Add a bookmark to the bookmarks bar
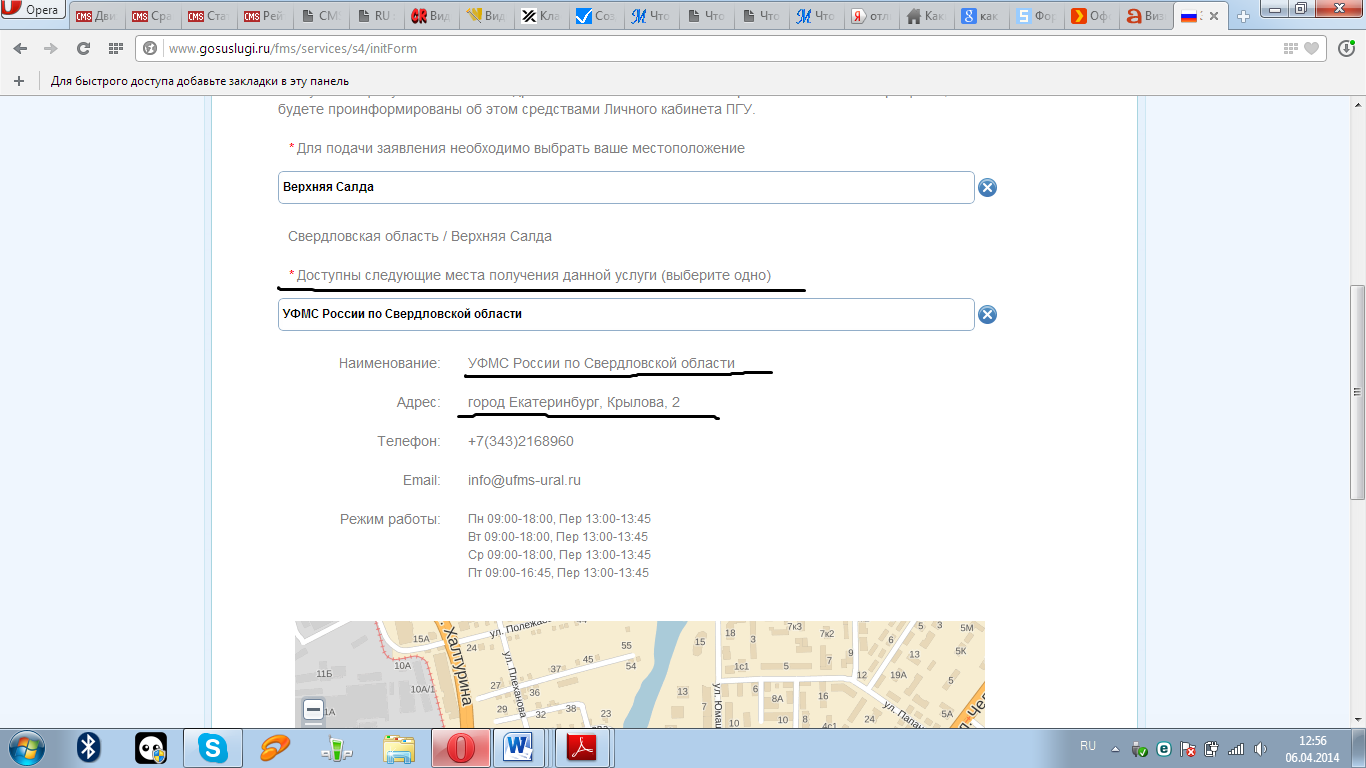This screenshot has height=768, width=1366. (x=18, y=81)
